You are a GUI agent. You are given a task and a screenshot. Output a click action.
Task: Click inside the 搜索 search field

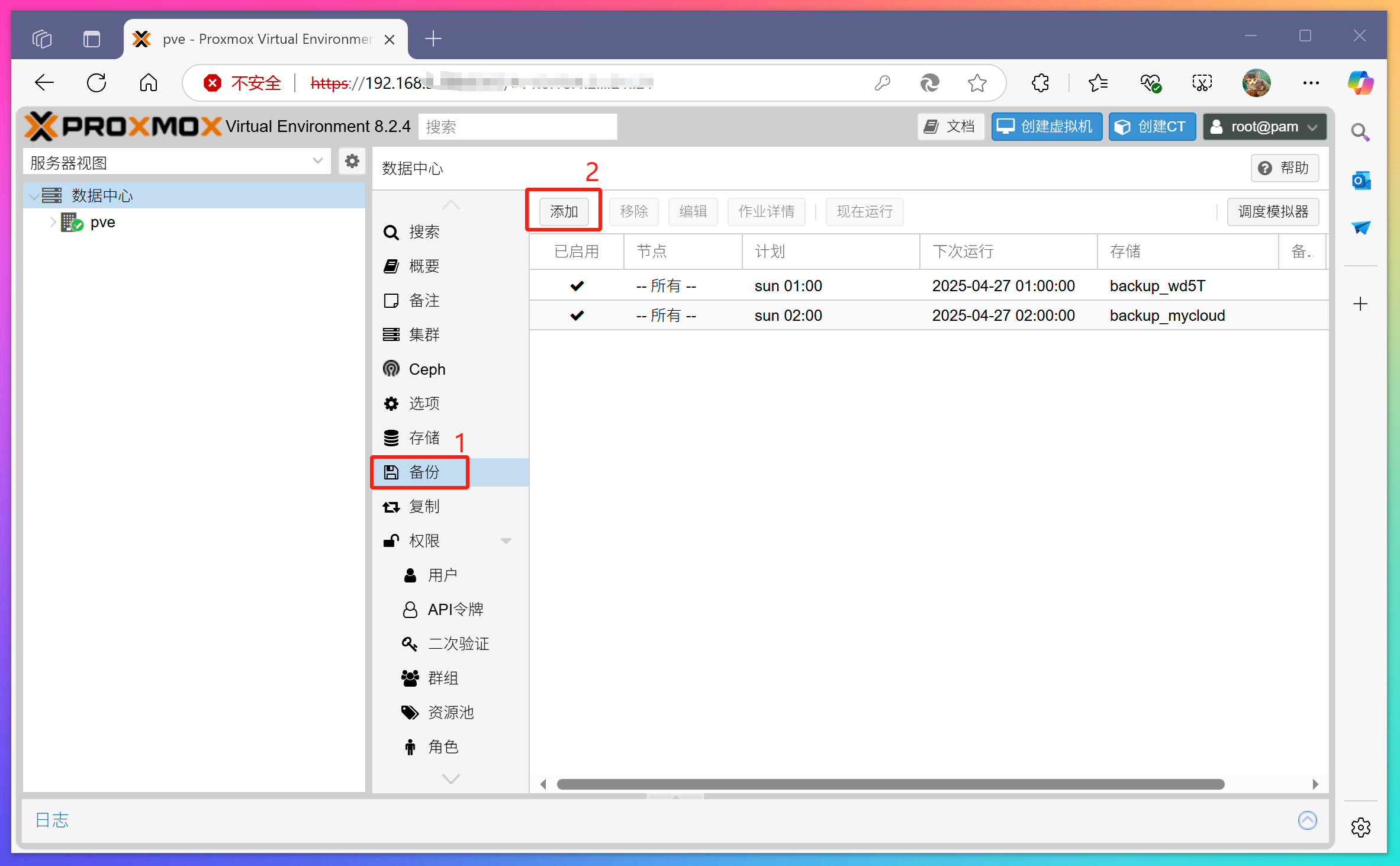coord(517,126)
